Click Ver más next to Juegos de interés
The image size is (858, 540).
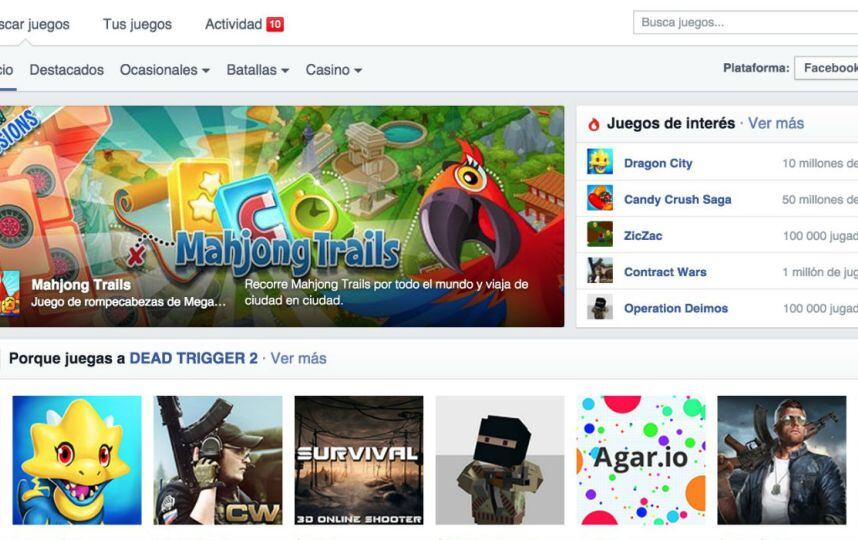tap(776, 123)
